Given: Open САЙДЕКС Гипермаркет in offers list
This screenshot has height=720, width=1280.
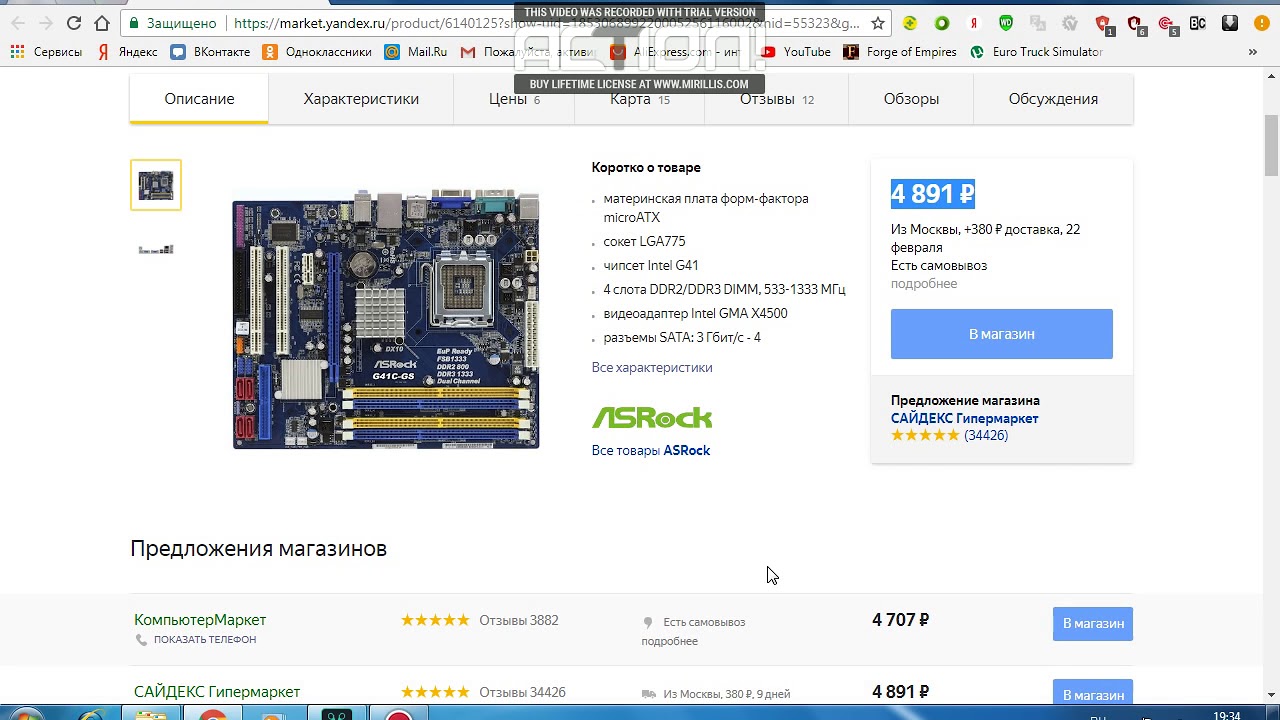Looking at the screenshot, I should coord(217,692).
